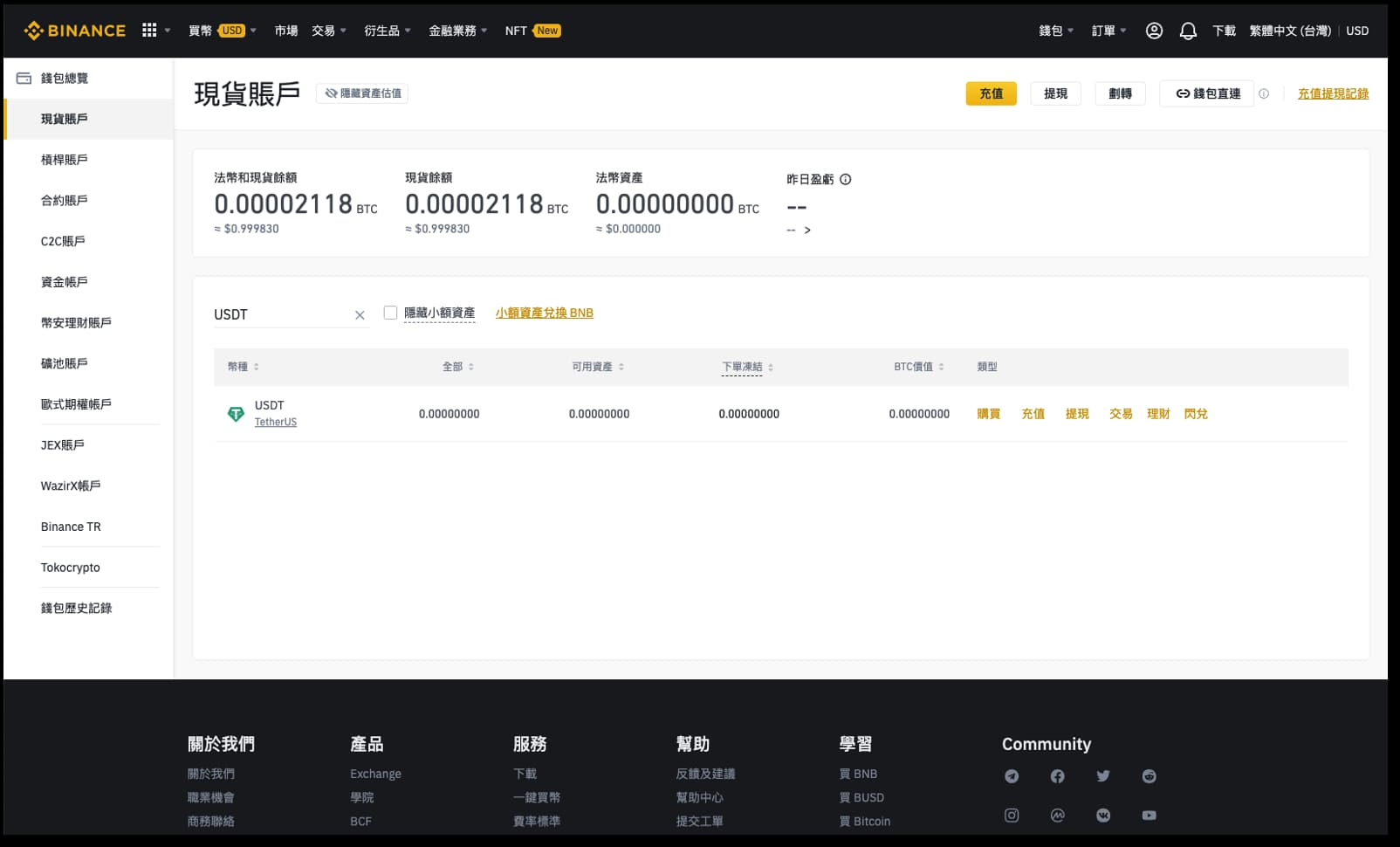Image resolution: width=1400 pixels, height=847 pixels.
Task: Open the Twitter community icon
Action: pos(1102,775)
